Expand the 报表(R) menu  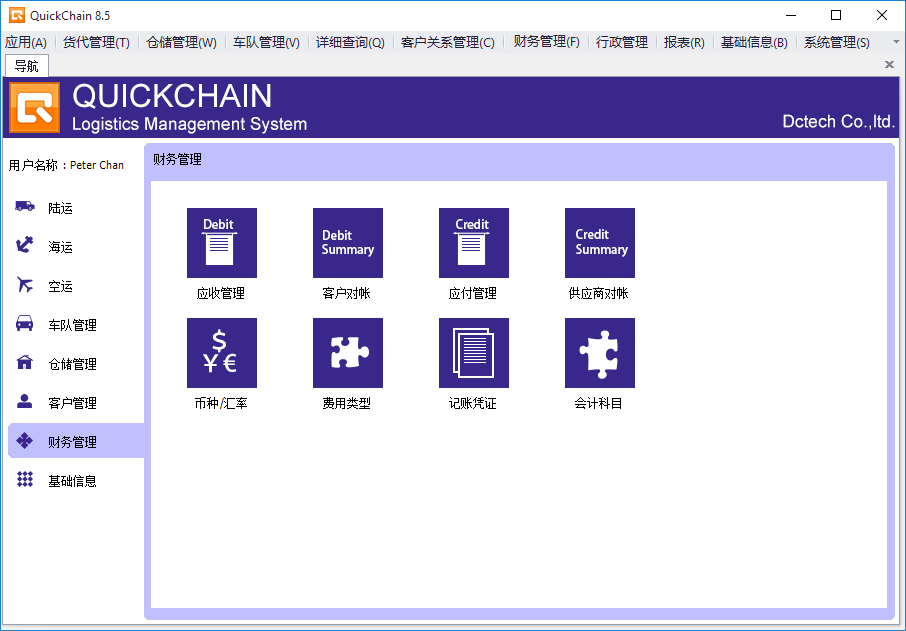tap(684, 42)
